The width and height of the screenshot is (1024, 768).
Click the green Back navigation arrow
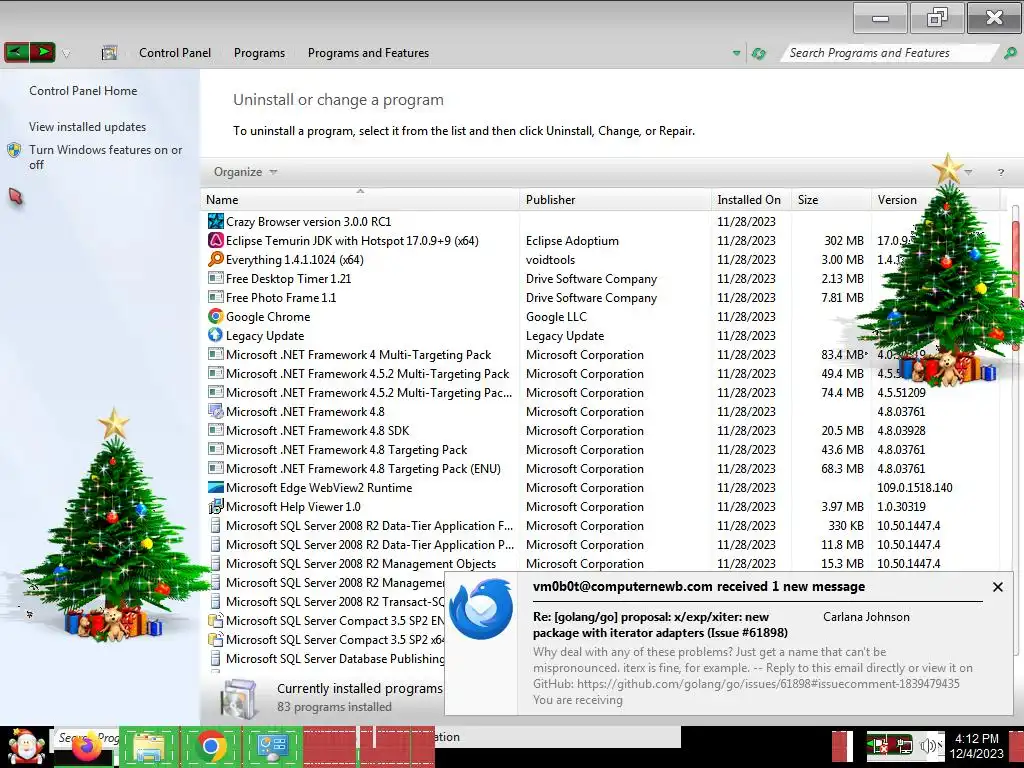pyautogui.click(x=16, y=52)
